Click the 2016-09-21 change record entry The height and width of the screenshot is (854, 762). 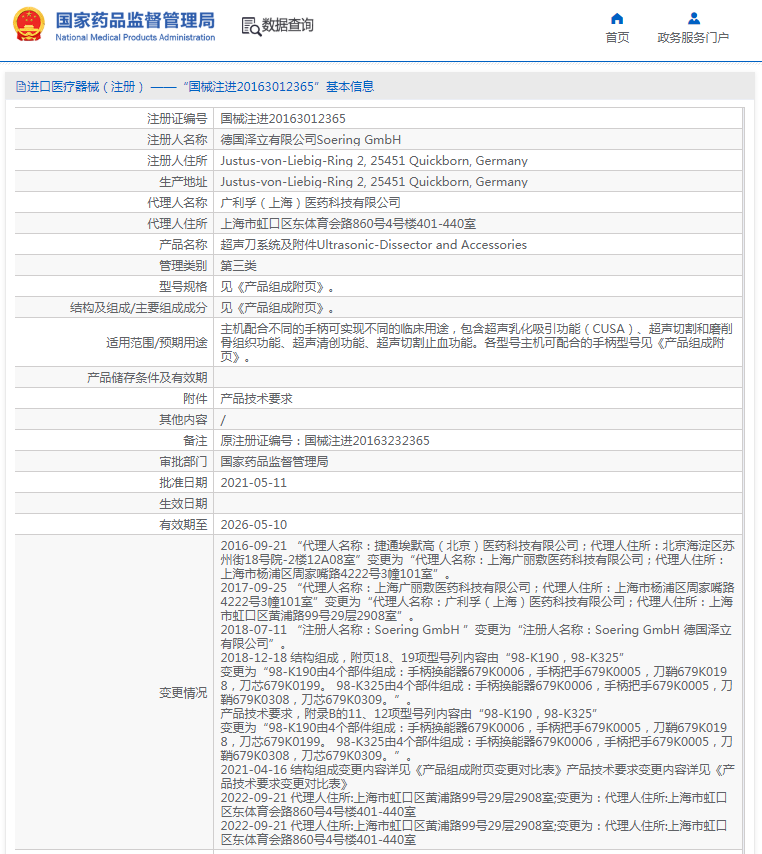pos(477,559)
